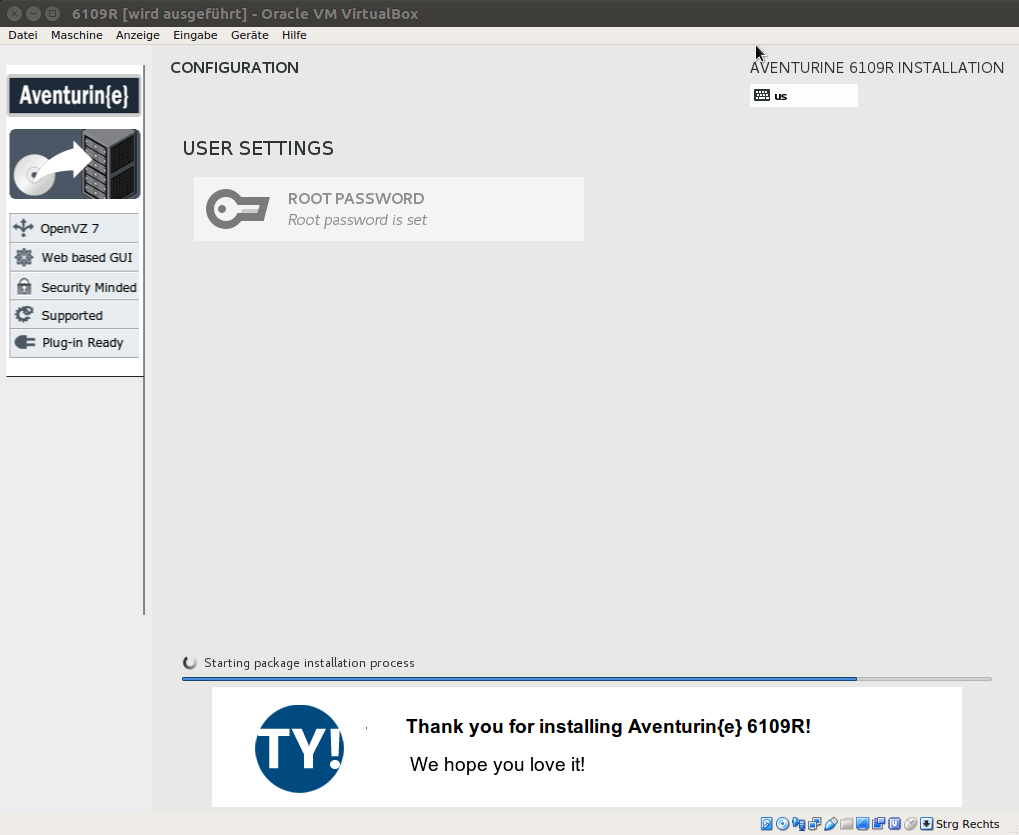1019x835 pixels.
Task: Minimize the VirtualBox window
Action: pyautogui.click(x=34, y=13)
